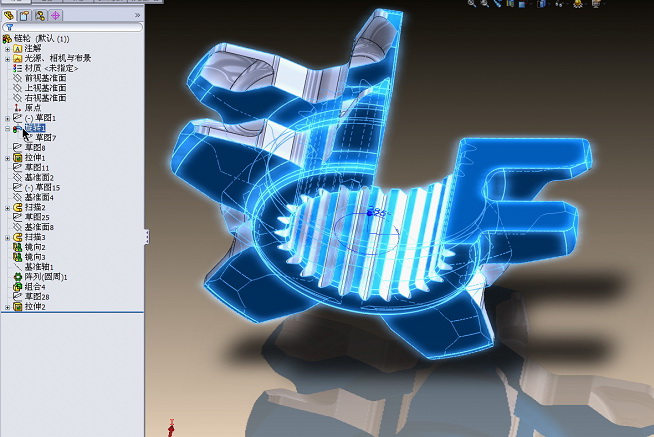Click the 扫描3 sweep icon
Image resolution: width=654 pixels, height=437 pixels.
[x=18, y=237]
